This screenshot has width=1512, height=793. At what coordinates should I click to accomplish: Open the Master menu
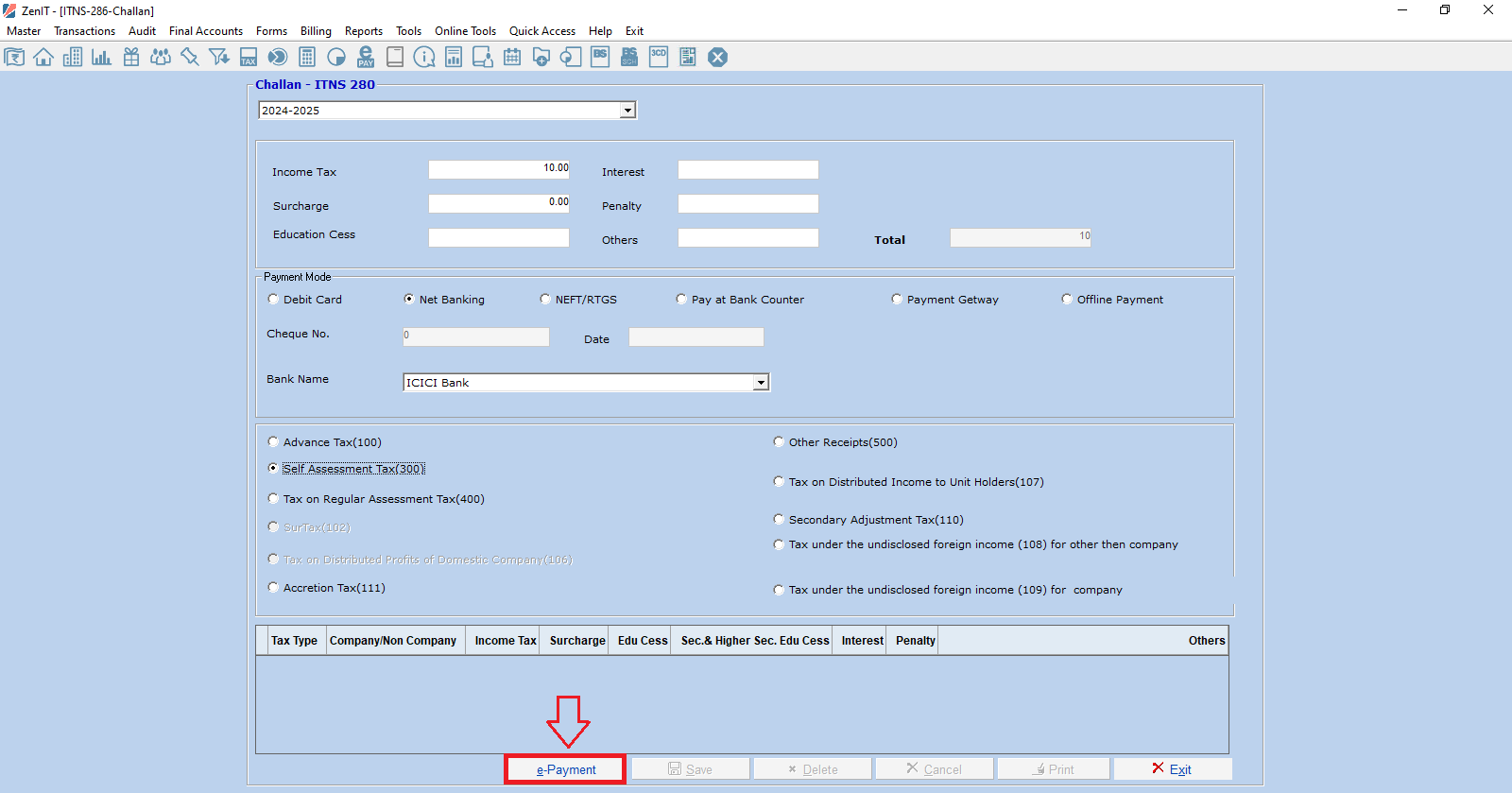click(x=24, y=31)
